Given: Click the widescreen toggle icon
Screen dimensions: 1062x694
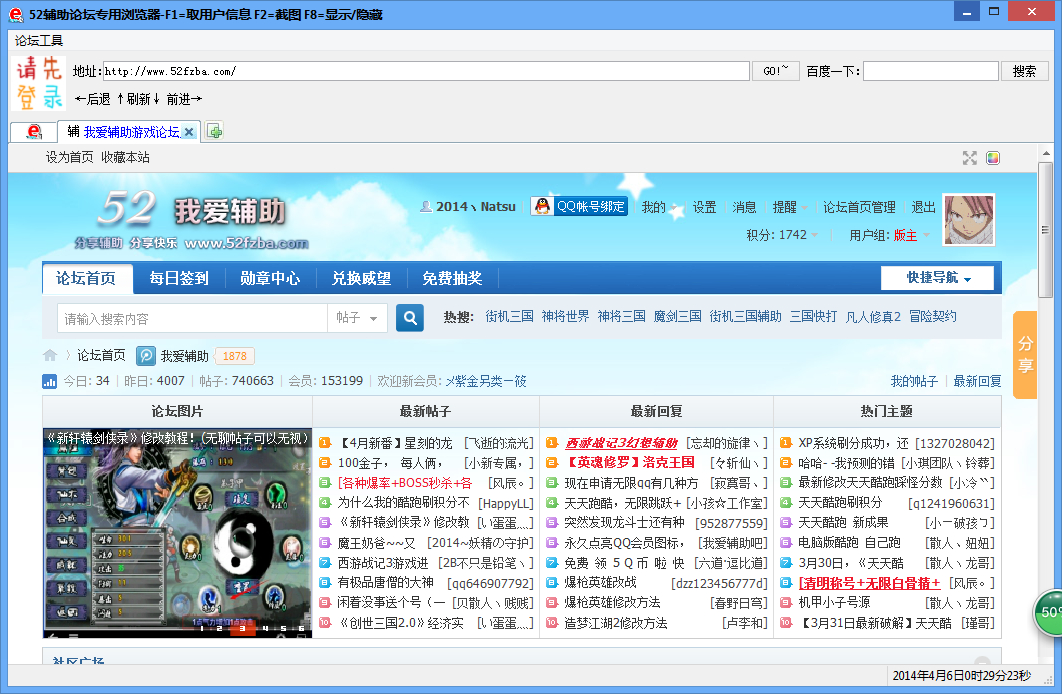Looking at the screenshot, I should [x=969, y=158].
